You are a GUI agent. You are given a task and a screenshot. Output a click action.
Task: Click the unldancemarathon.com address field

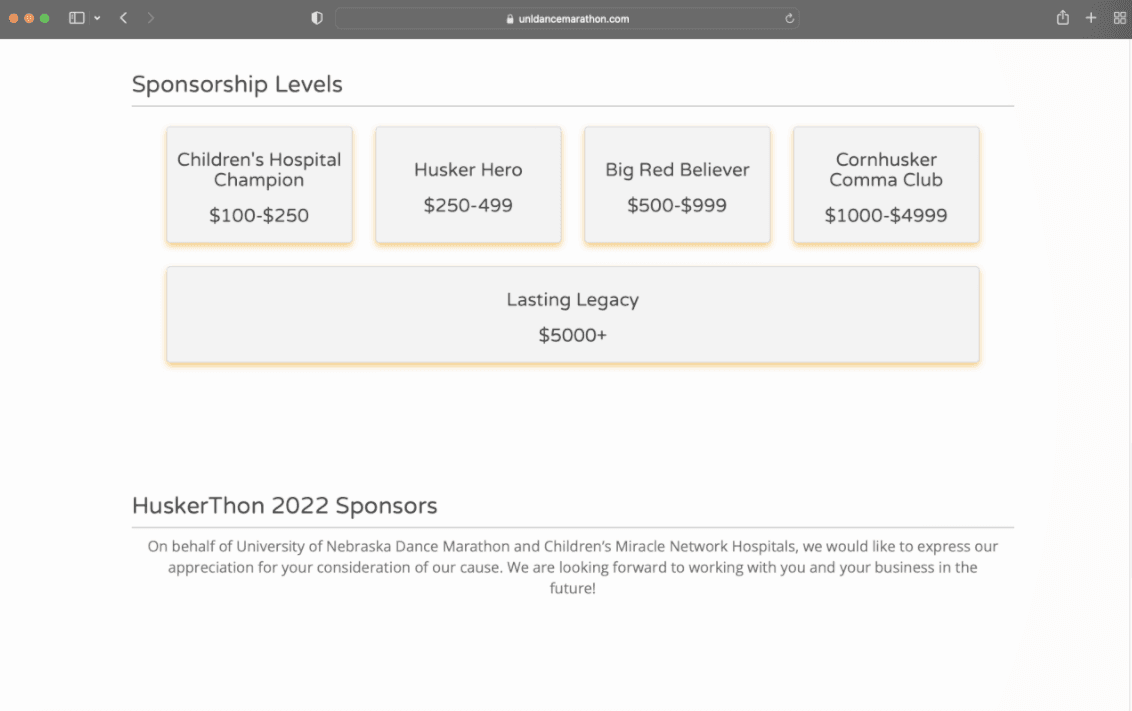(x=574, y=18)
